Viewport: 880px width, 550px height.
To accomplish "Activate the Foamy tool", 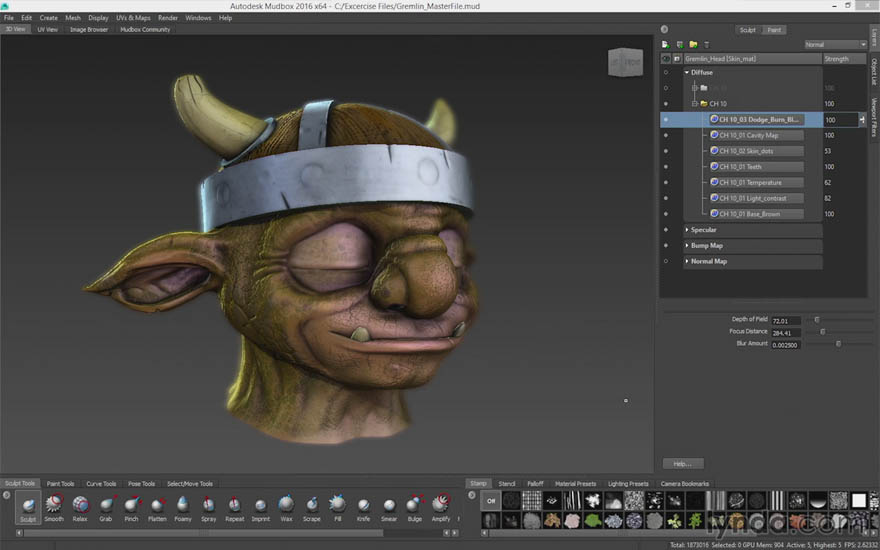I will tap(182, 507).
